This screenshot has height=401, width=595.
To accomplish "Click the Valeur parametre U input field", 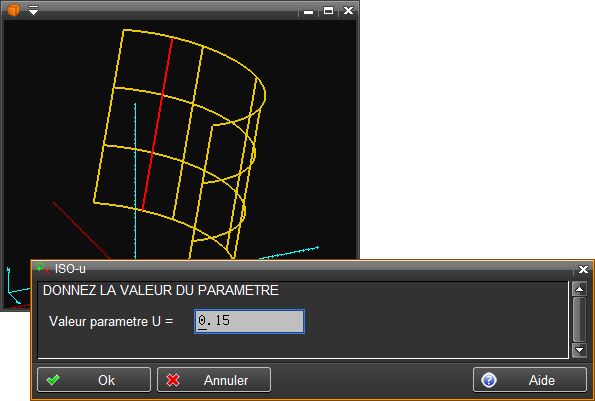I will coord(249,322).
